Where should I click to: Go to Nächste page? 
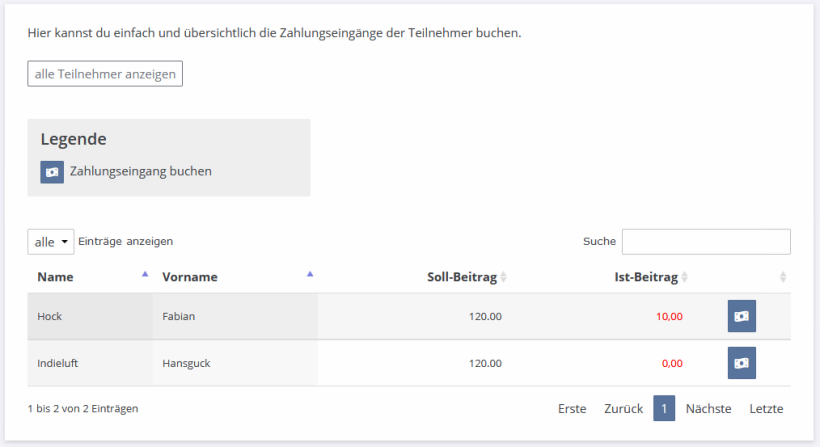[709, 408]
